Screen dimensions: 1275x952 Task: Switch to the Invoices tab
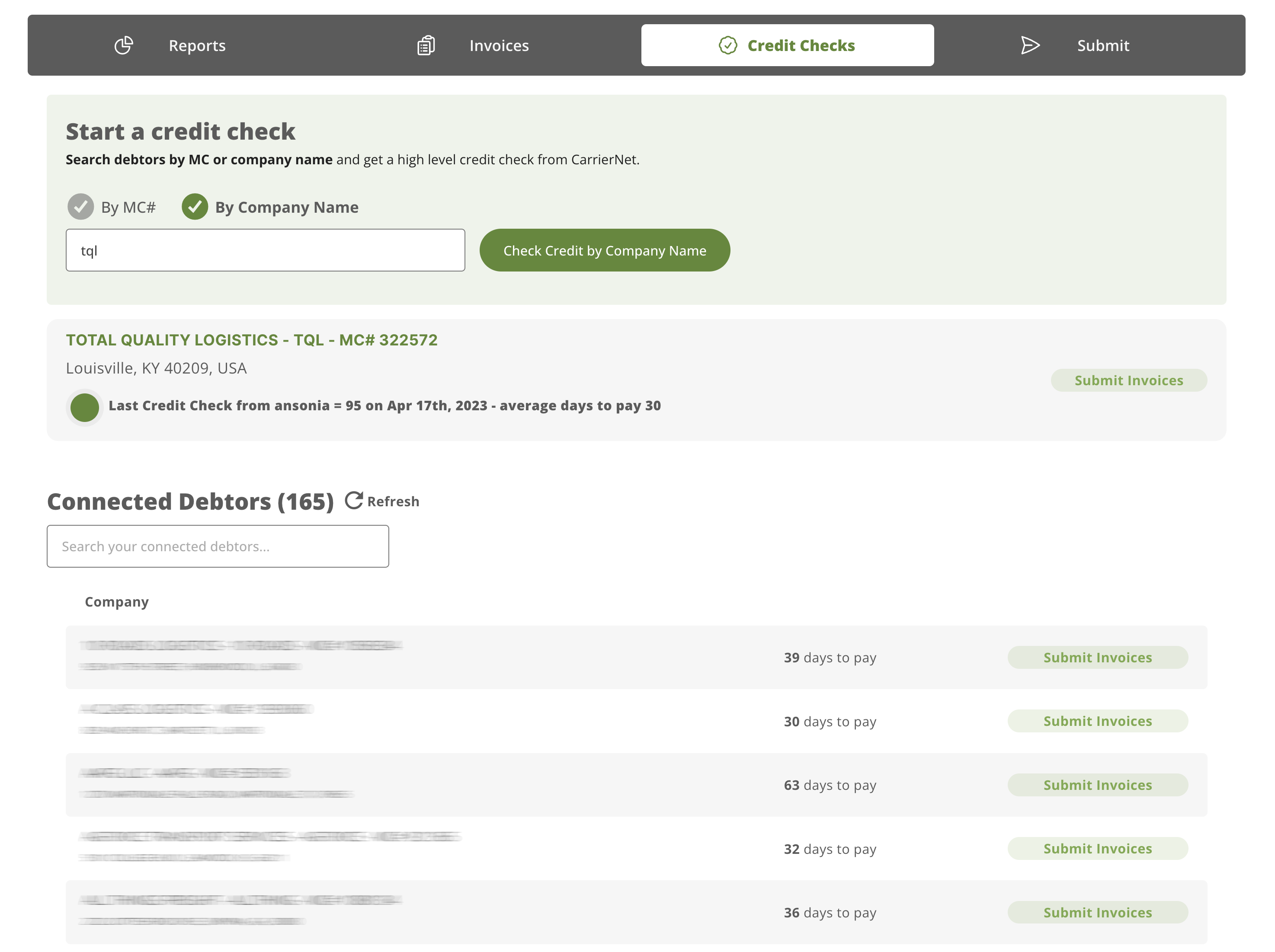tap(499, 45)
